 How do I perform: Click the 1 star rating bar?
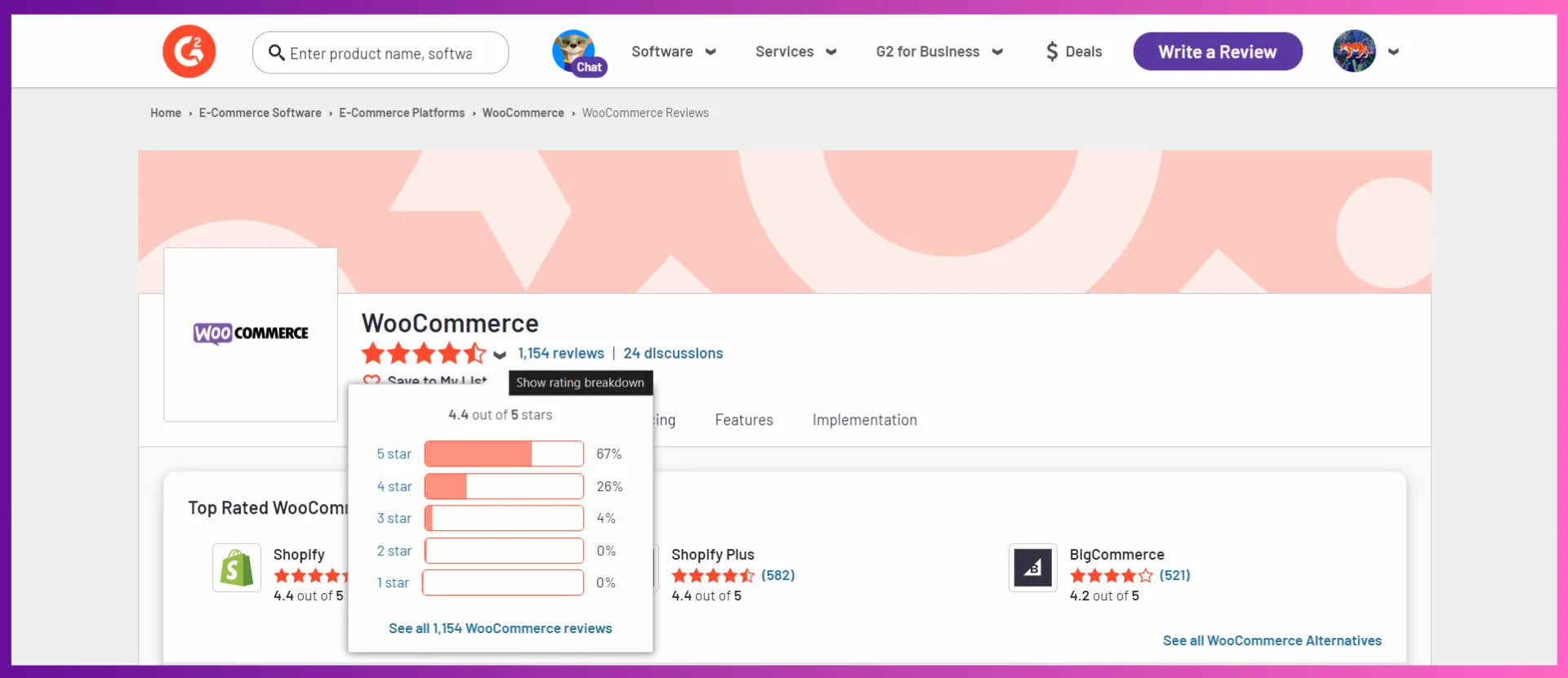[x=503, y=582]
